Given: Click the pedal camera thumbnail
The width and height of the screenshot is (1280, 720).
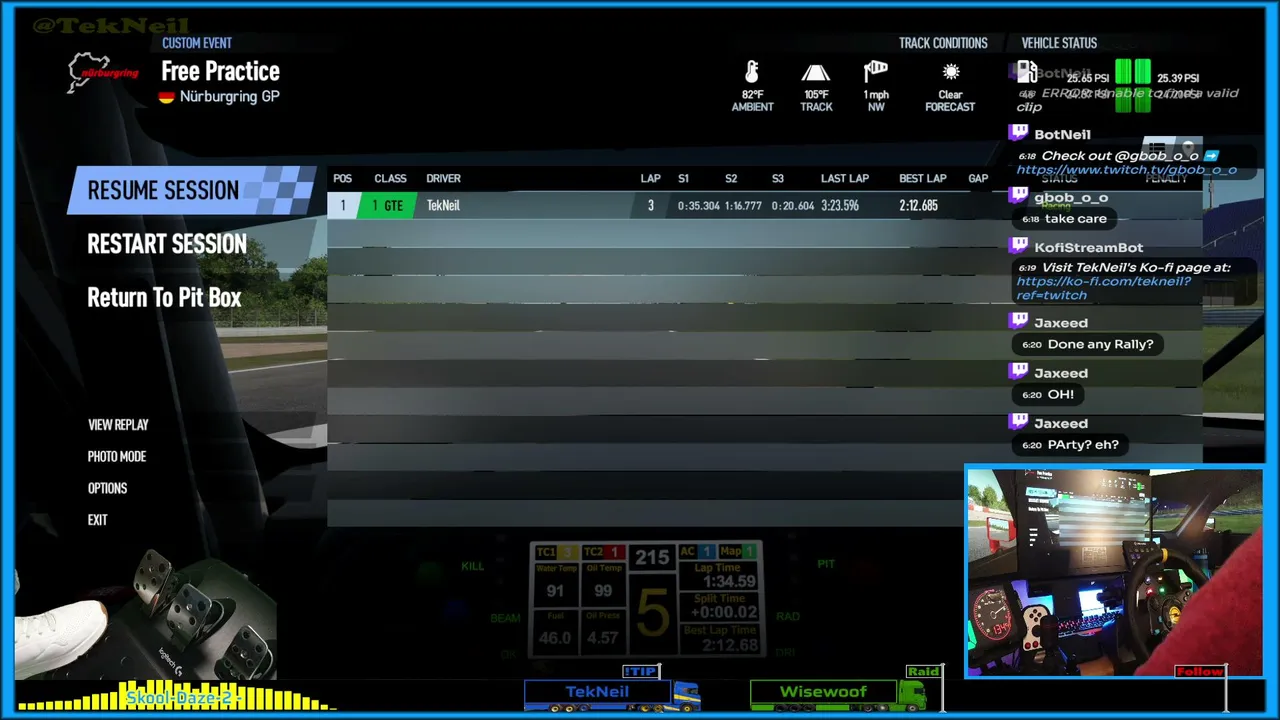Looking at the screenshot, I should (x=145, y=612).
